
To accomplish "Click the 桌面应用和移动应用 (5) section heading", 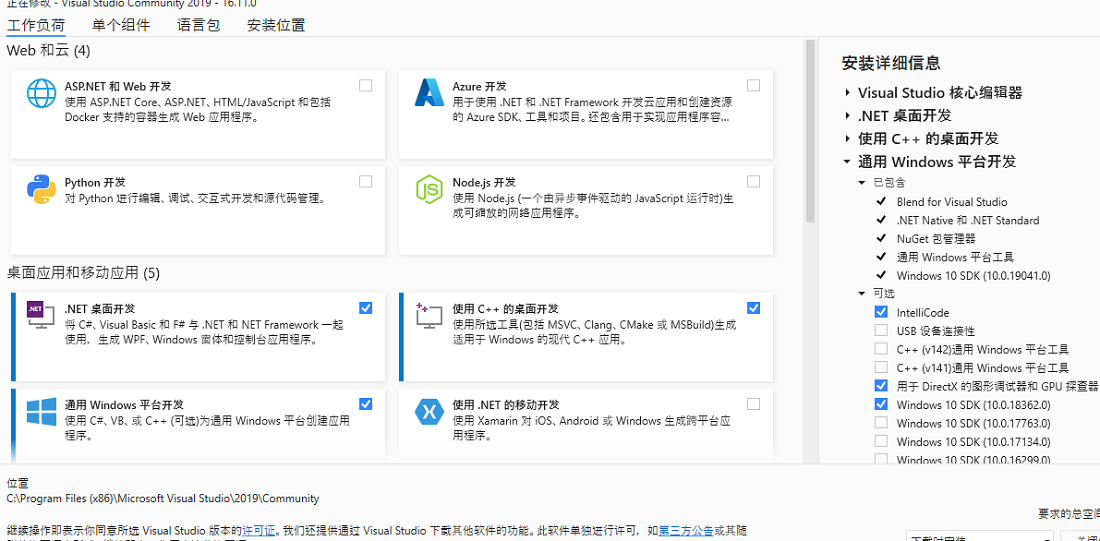I will click(83, 273).
